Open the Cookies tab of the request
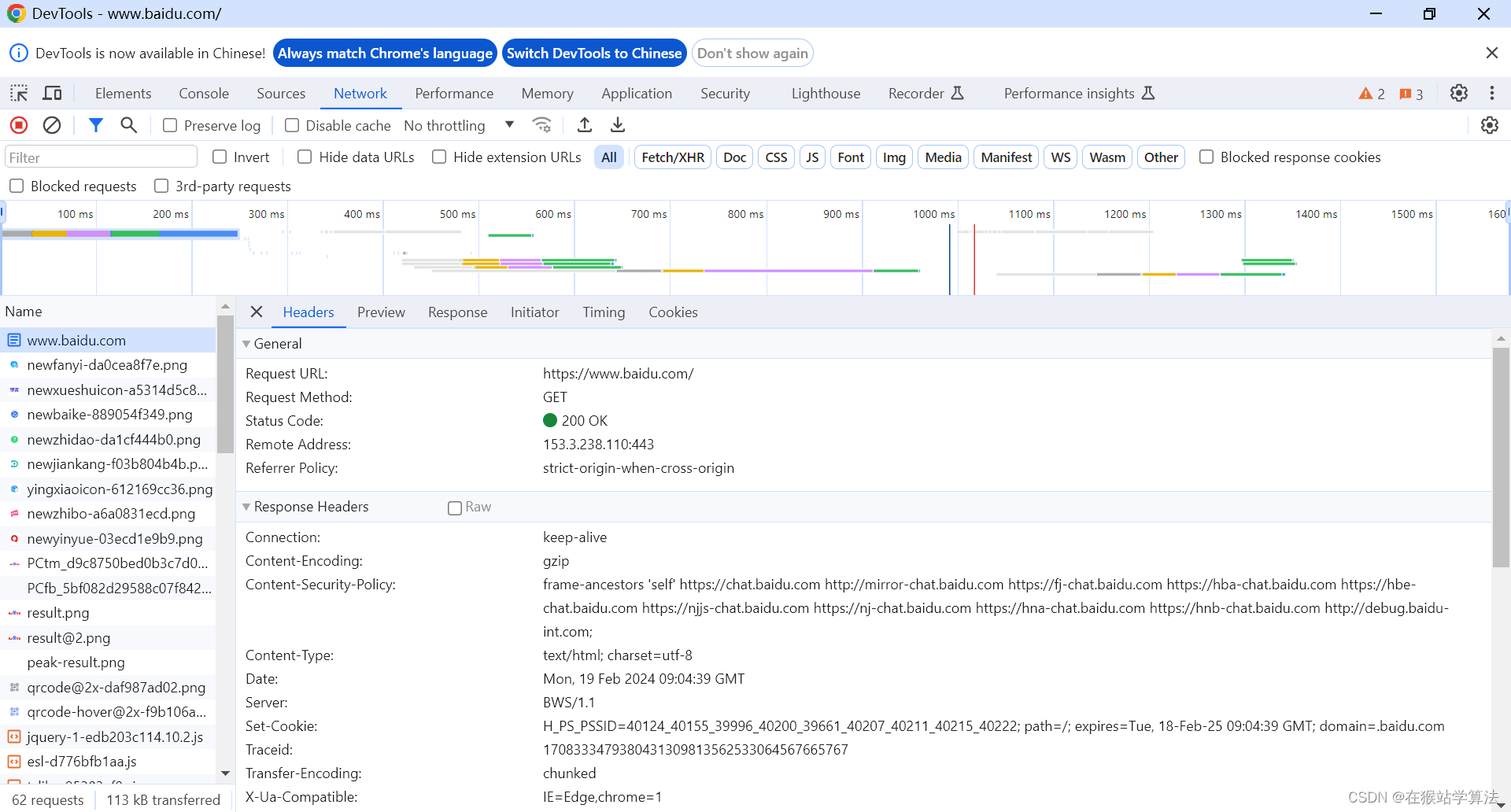The image size is (1511, 812). 673,312
